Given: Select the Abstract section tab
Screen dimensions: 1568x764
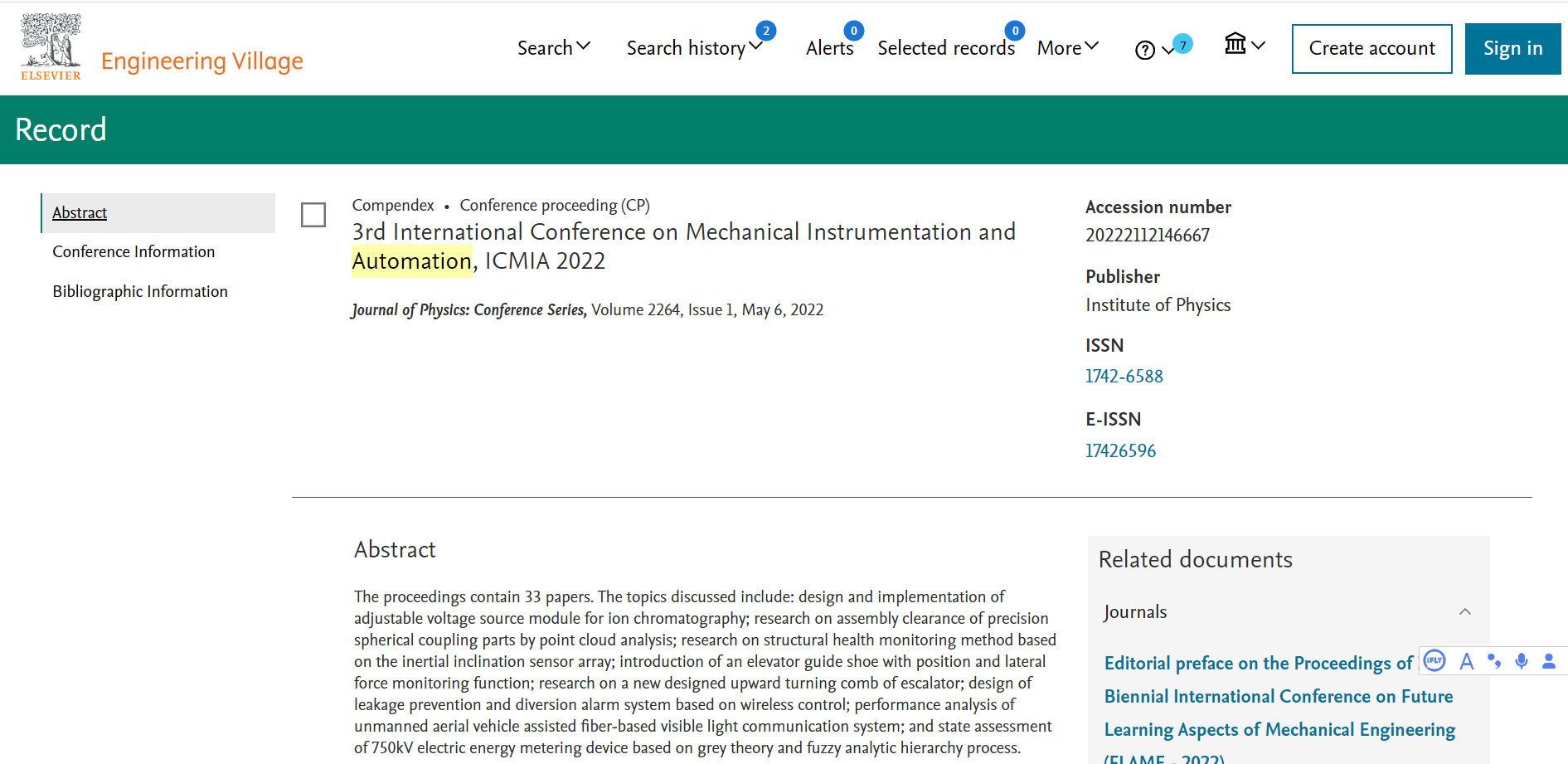Looking at the screenshot, I should 158,213.
